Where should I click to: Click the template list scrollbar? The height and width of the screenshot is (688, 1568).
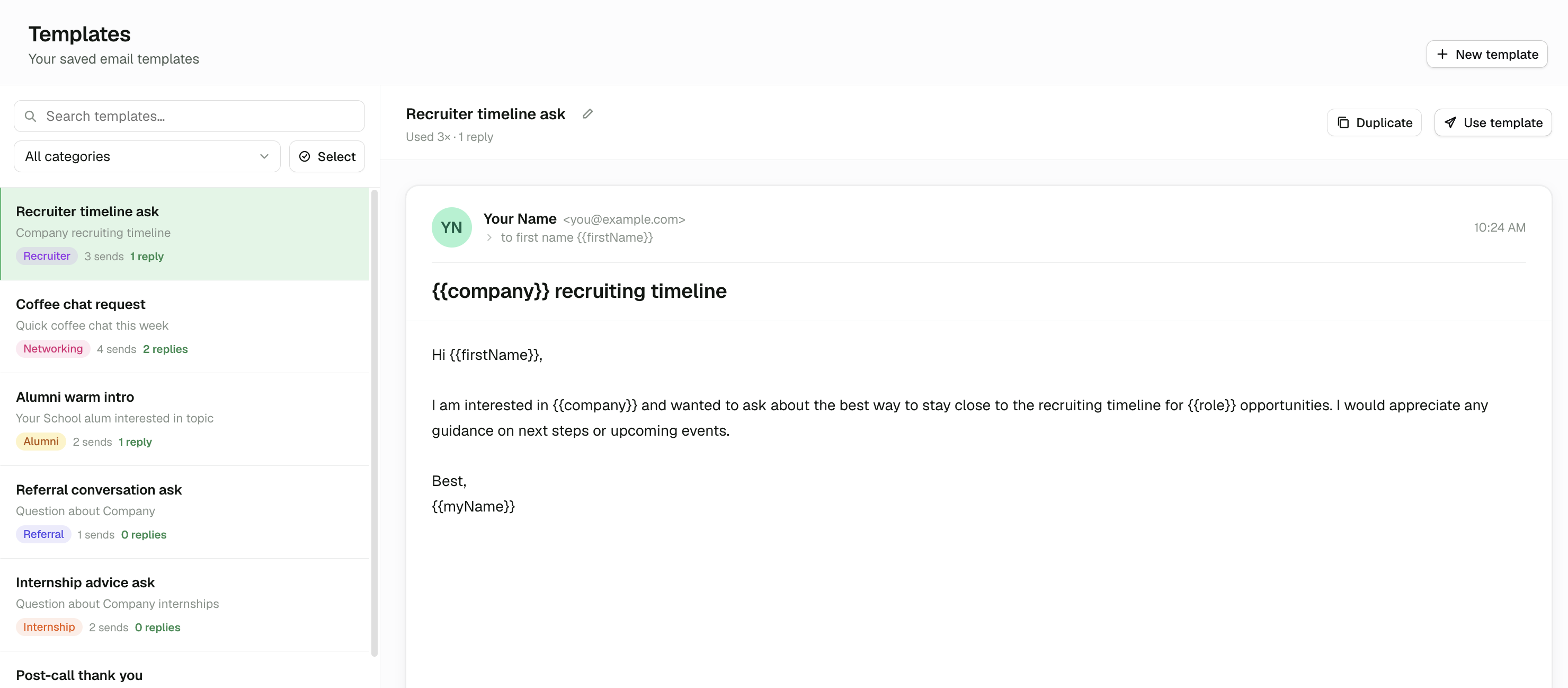[x=375, y=423]
